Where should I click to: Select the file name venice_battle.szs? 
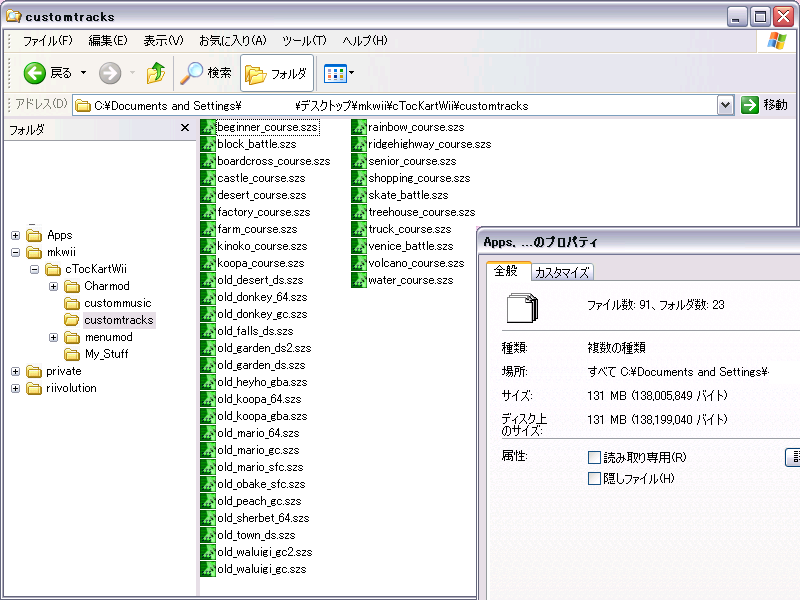[x=411, y=246]
